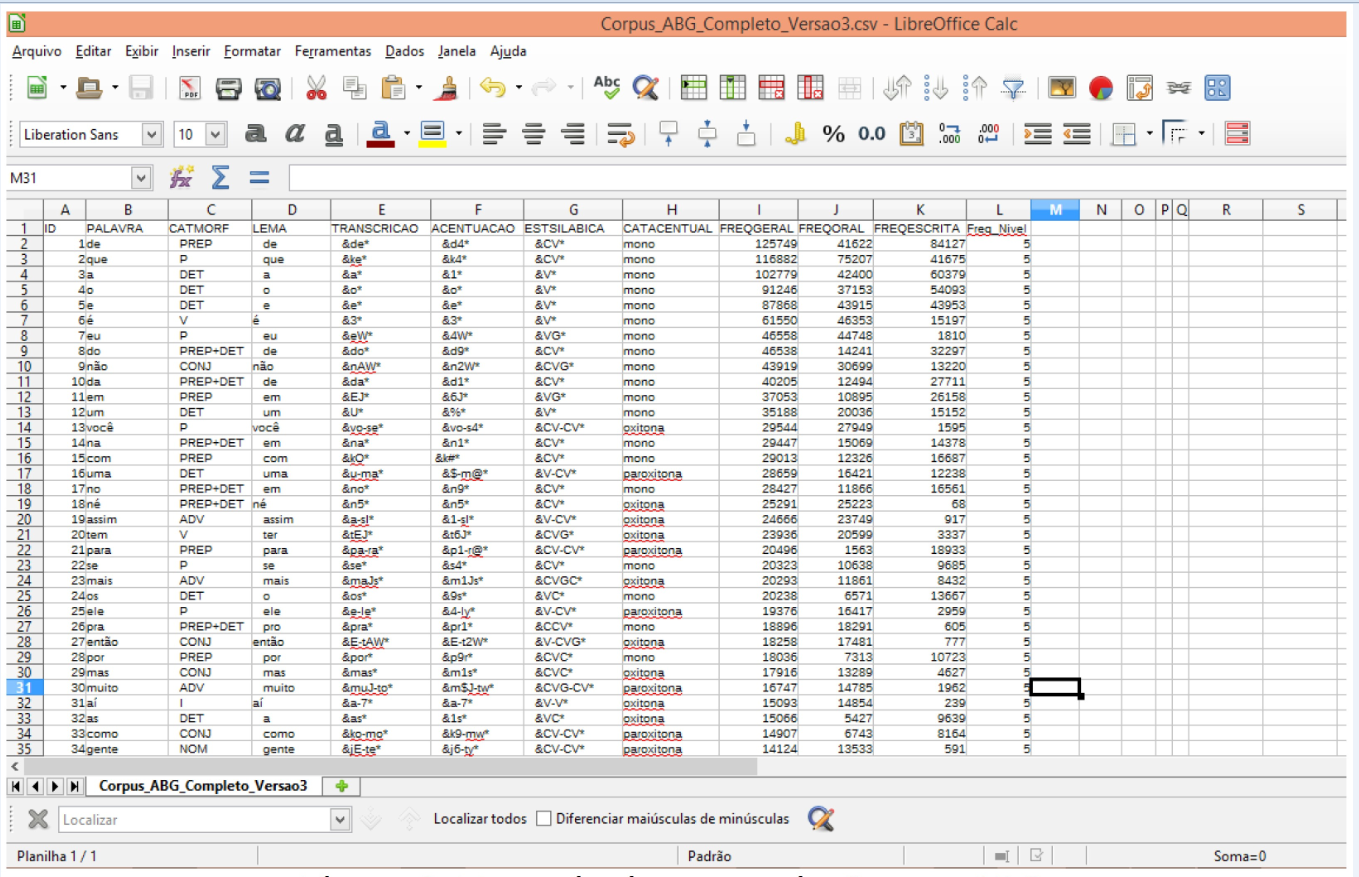Open the Dados menu

(404, 51)
